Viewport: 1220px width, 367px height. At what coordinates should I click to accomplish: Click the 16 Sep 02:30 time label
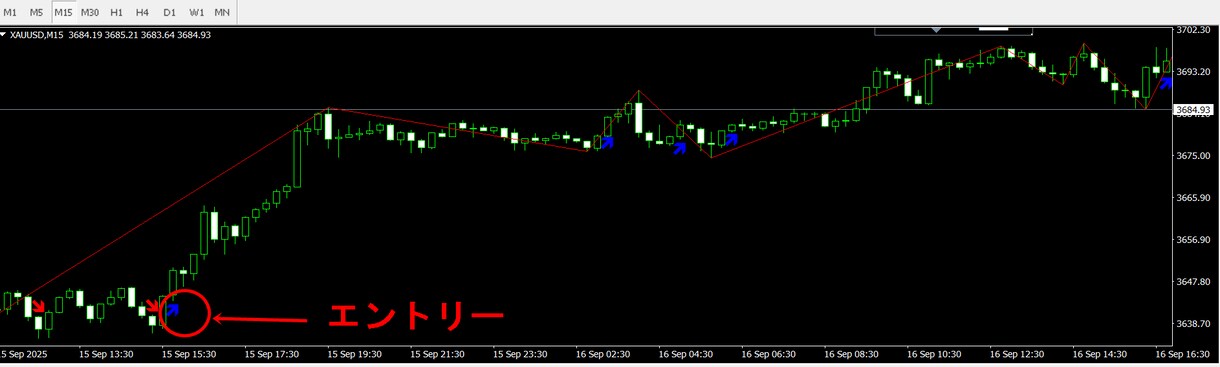tap(604, 354)
